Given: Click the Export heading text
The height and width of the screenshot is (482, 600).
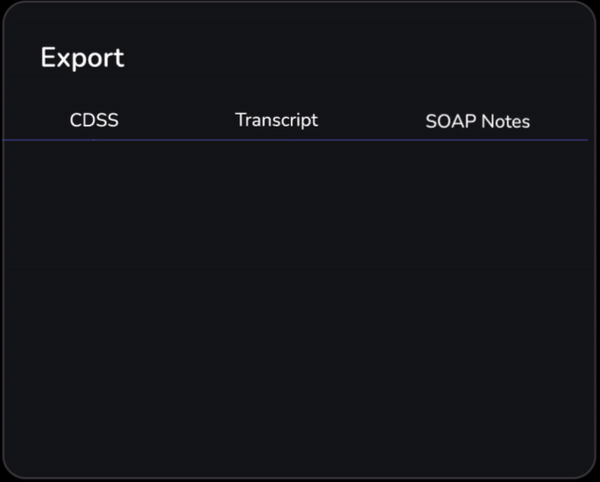Looking at the screenshot, I should [82, 57].
